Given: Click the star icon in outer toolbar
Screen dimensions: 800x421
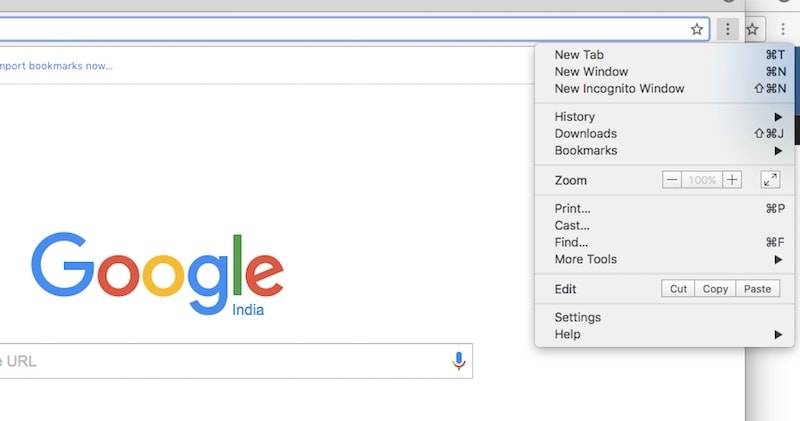Looking at the screenshot, I should 754,30.
